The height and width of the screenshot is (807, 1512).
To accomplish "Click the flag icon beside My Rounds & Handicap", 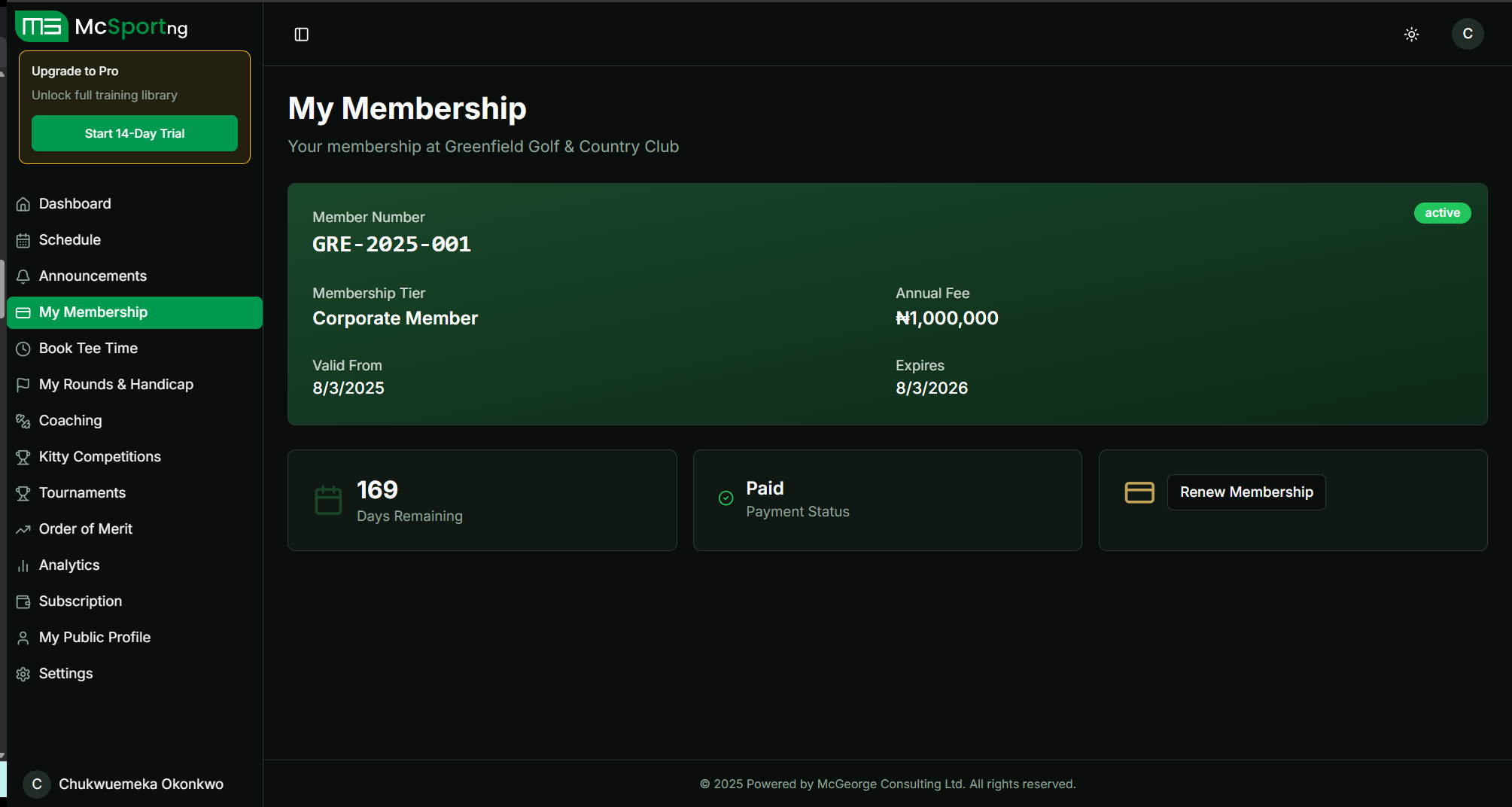I will (23, 384).
